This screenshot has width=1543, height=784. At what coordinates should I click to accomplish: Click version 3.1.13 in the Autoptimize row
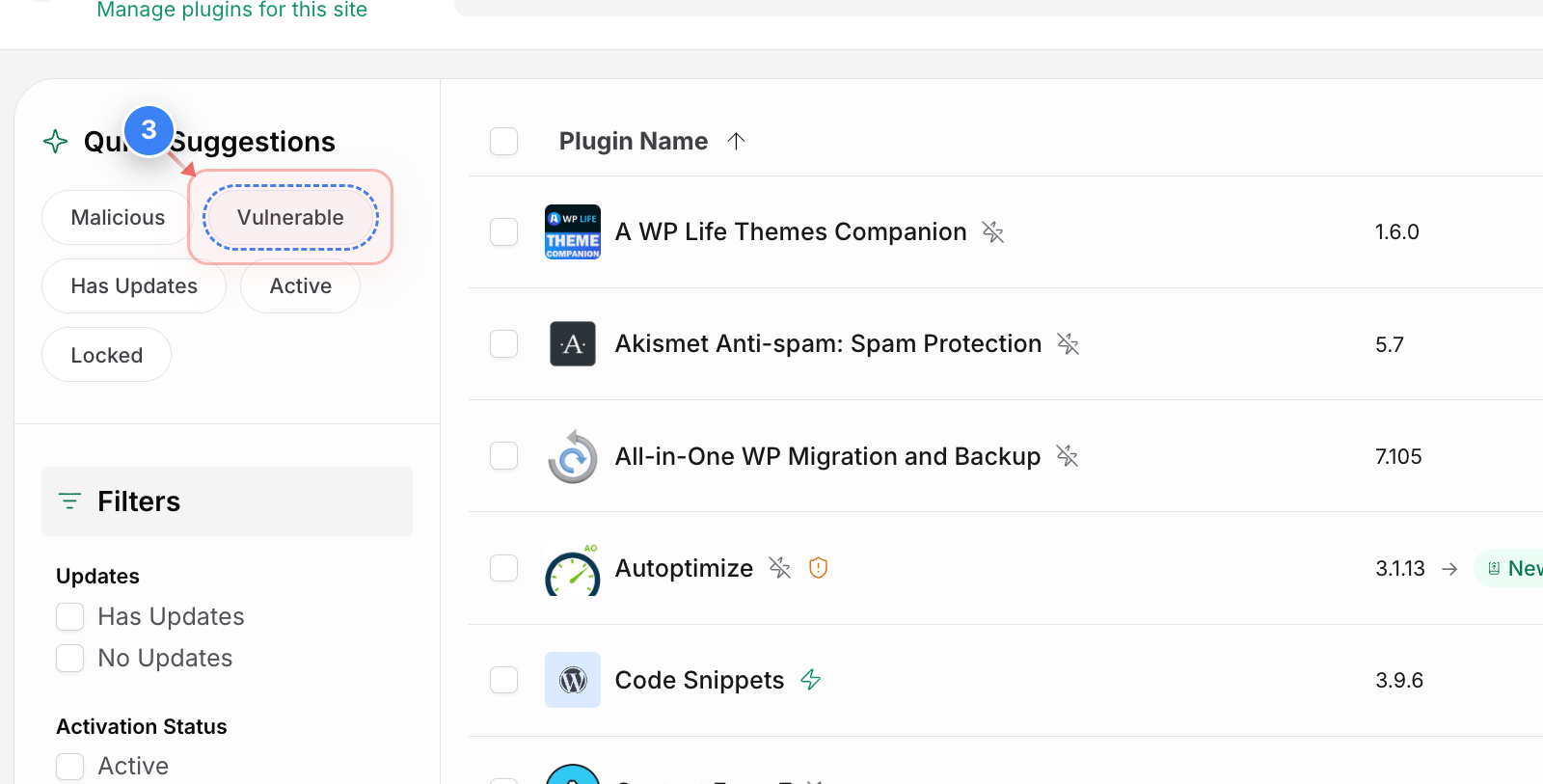pyautogui.click(x=1400, y=569)
